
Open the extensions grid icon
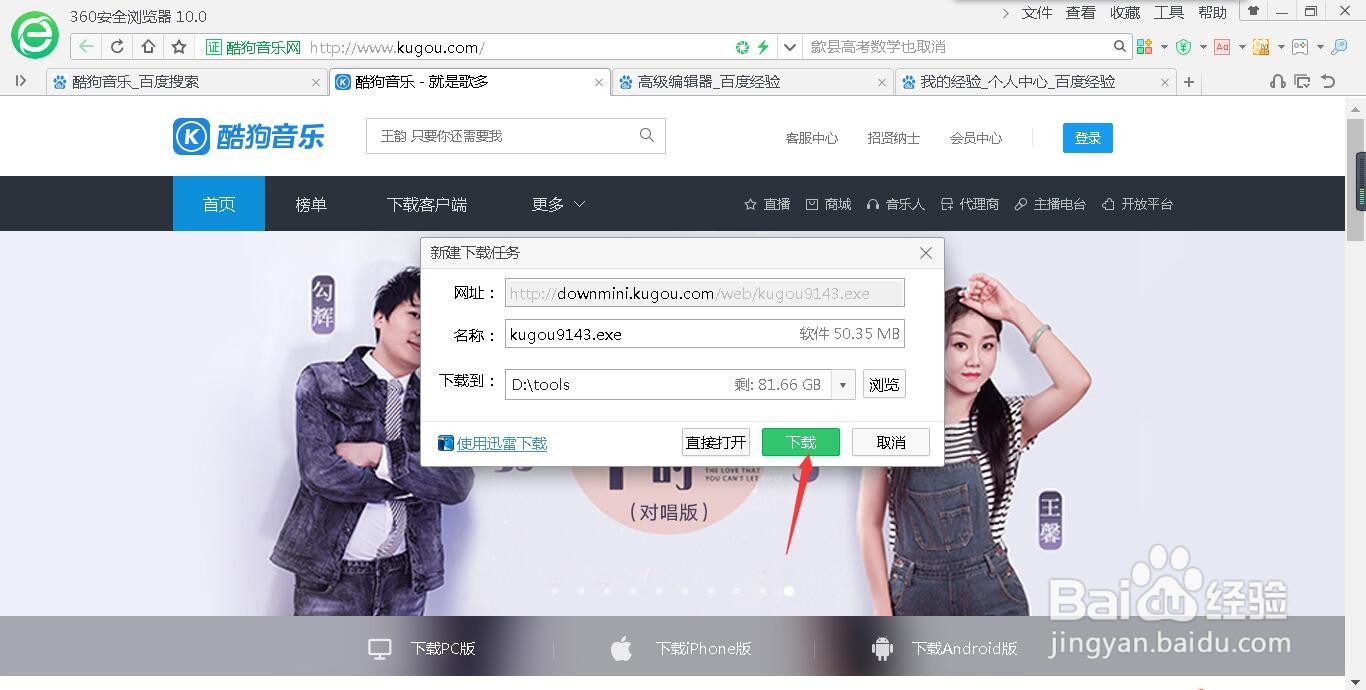[1145, 47]
